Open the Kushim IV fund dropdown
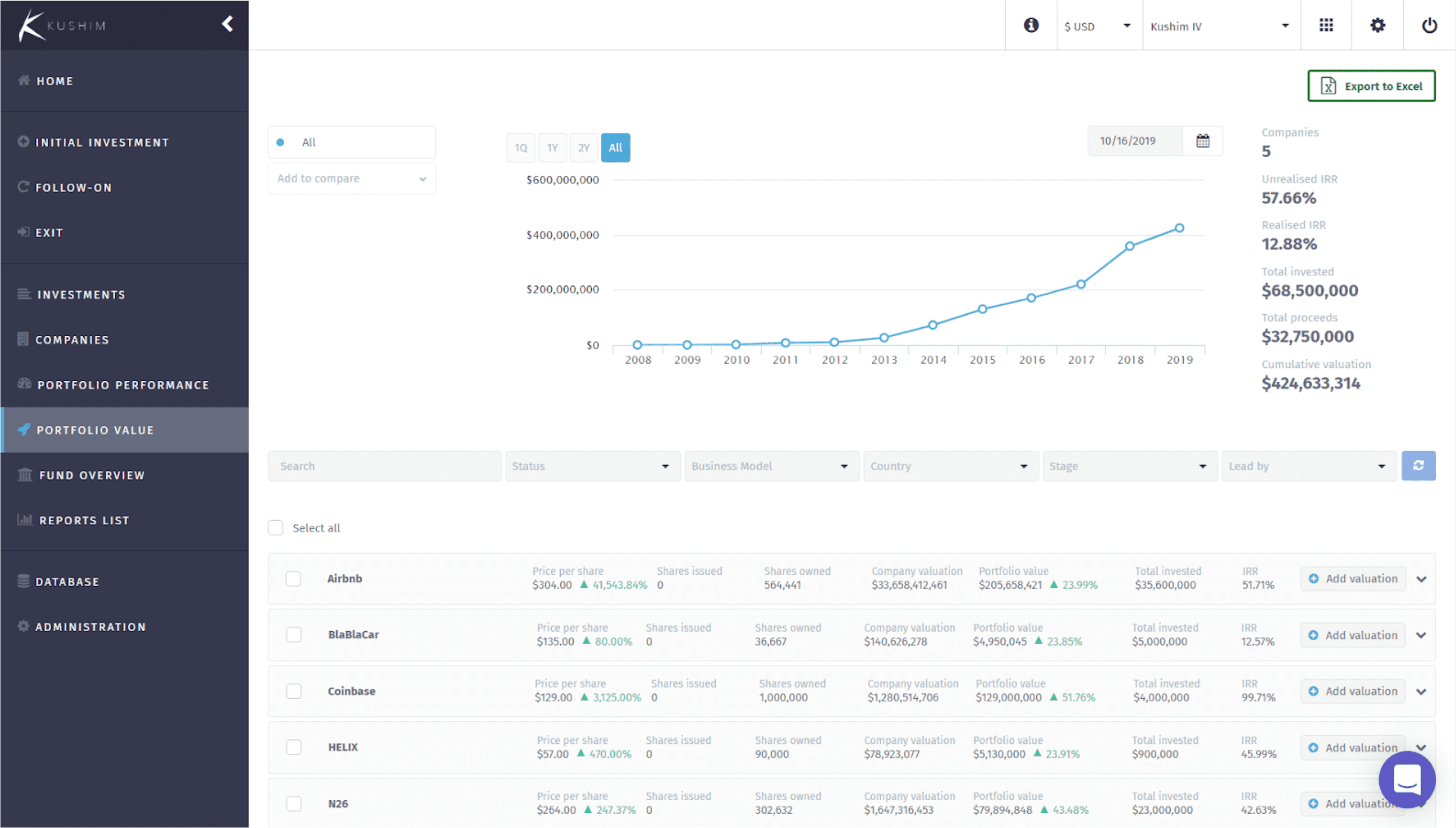Image resolution: width=1456 pixels, height=828 pixels. coord(1221,26)
